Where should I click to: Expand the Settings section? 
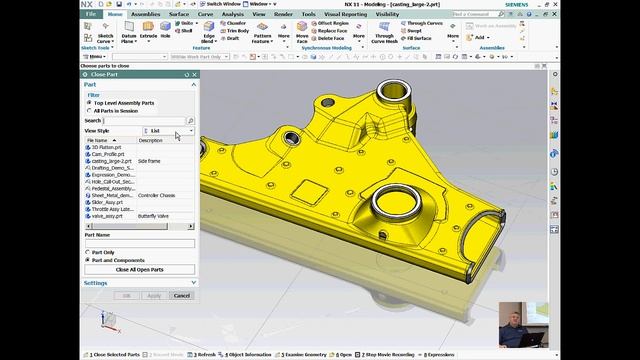(x=193, y=283)
